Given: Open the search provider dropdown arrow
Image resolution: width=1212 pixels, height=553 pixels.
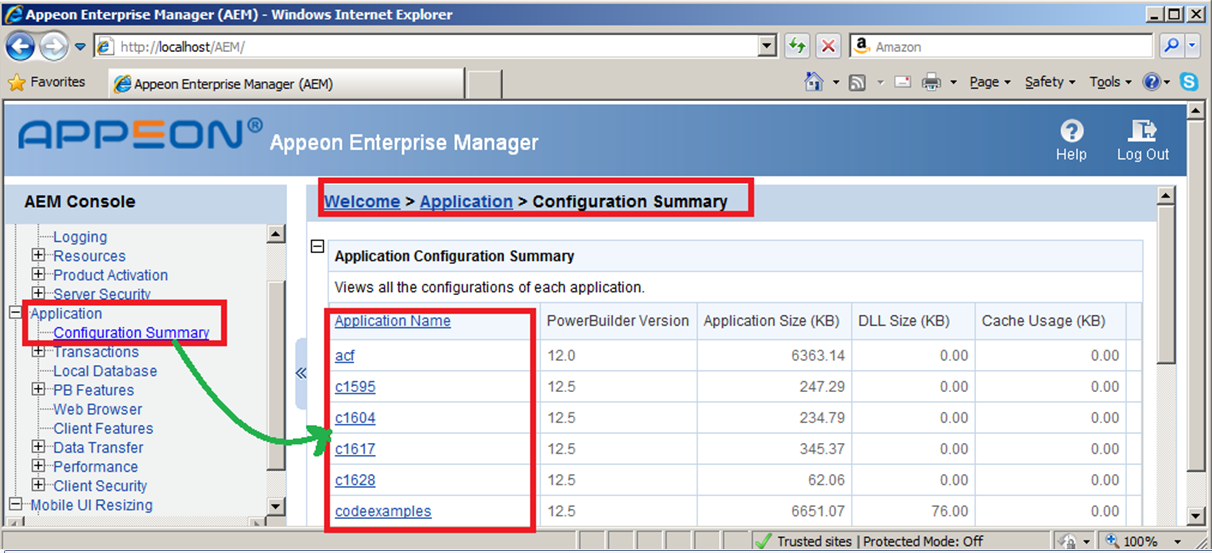Looking at the screenshot, I should click(1192, 46).
